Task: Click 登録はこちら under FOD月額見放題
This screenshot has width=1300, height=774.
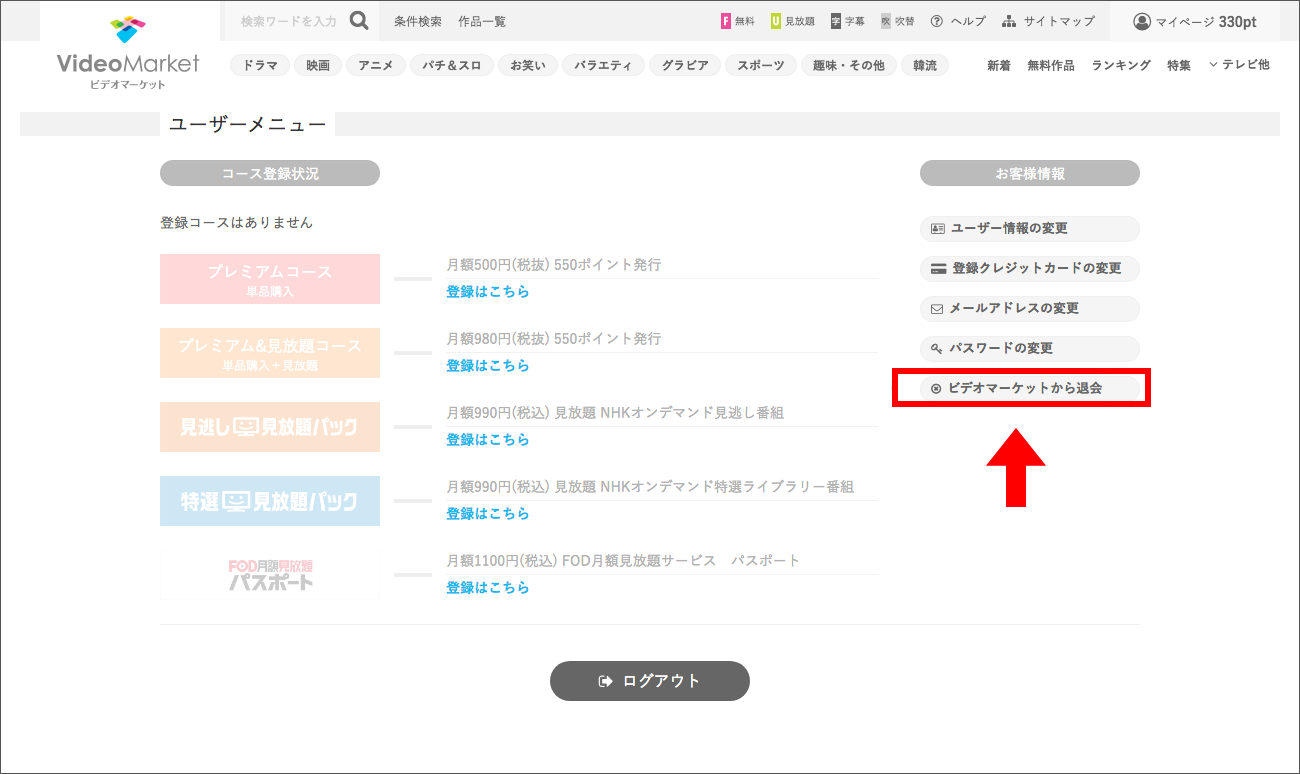Action: (x=488, y=588)
